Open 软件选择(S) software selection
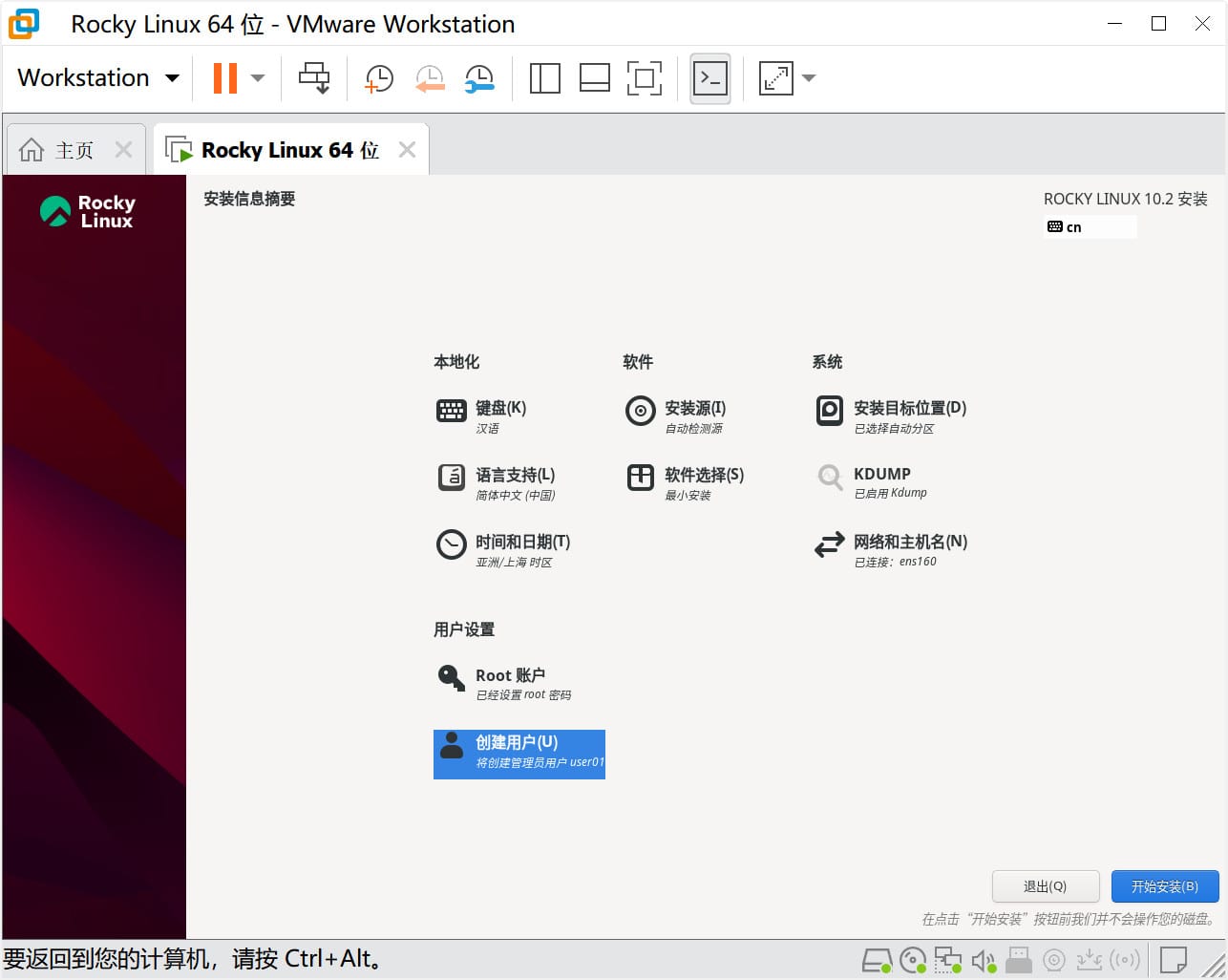This screenshot has height=980, width=1228. (x=686, y=482)
